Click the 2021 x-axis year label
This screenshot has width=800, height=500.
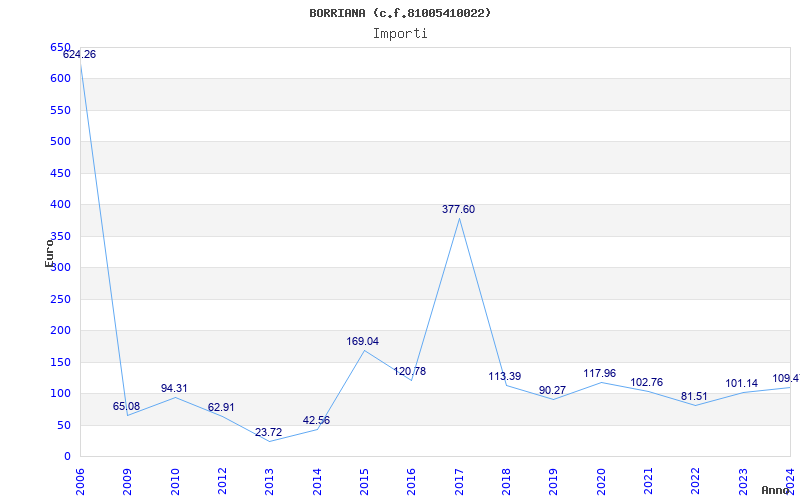point(648,482)
